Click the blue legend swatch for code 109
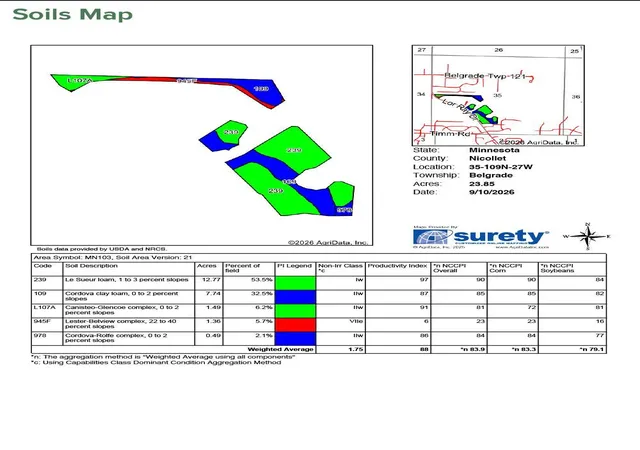Image resolution: width=640 pixels, height=450 pixels. [295, 297]
